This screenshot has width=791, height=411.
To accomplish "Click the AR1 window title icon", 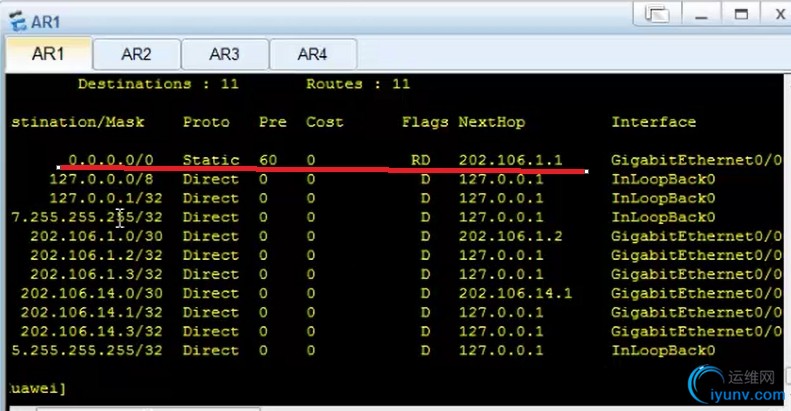I will click(18, 21).
